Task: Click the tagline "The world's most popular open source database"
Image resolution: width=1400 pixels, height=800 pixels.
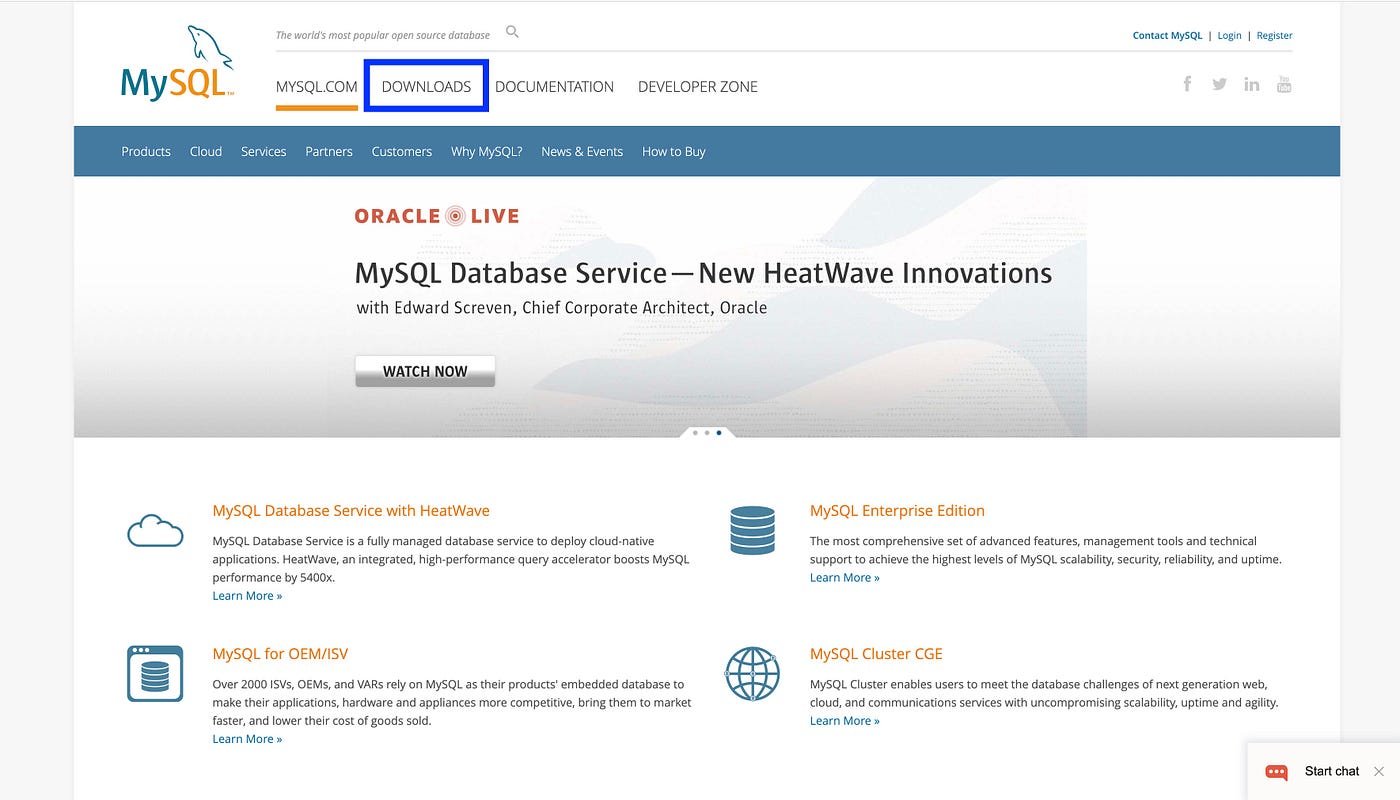Action: click(x=383, y=35)
